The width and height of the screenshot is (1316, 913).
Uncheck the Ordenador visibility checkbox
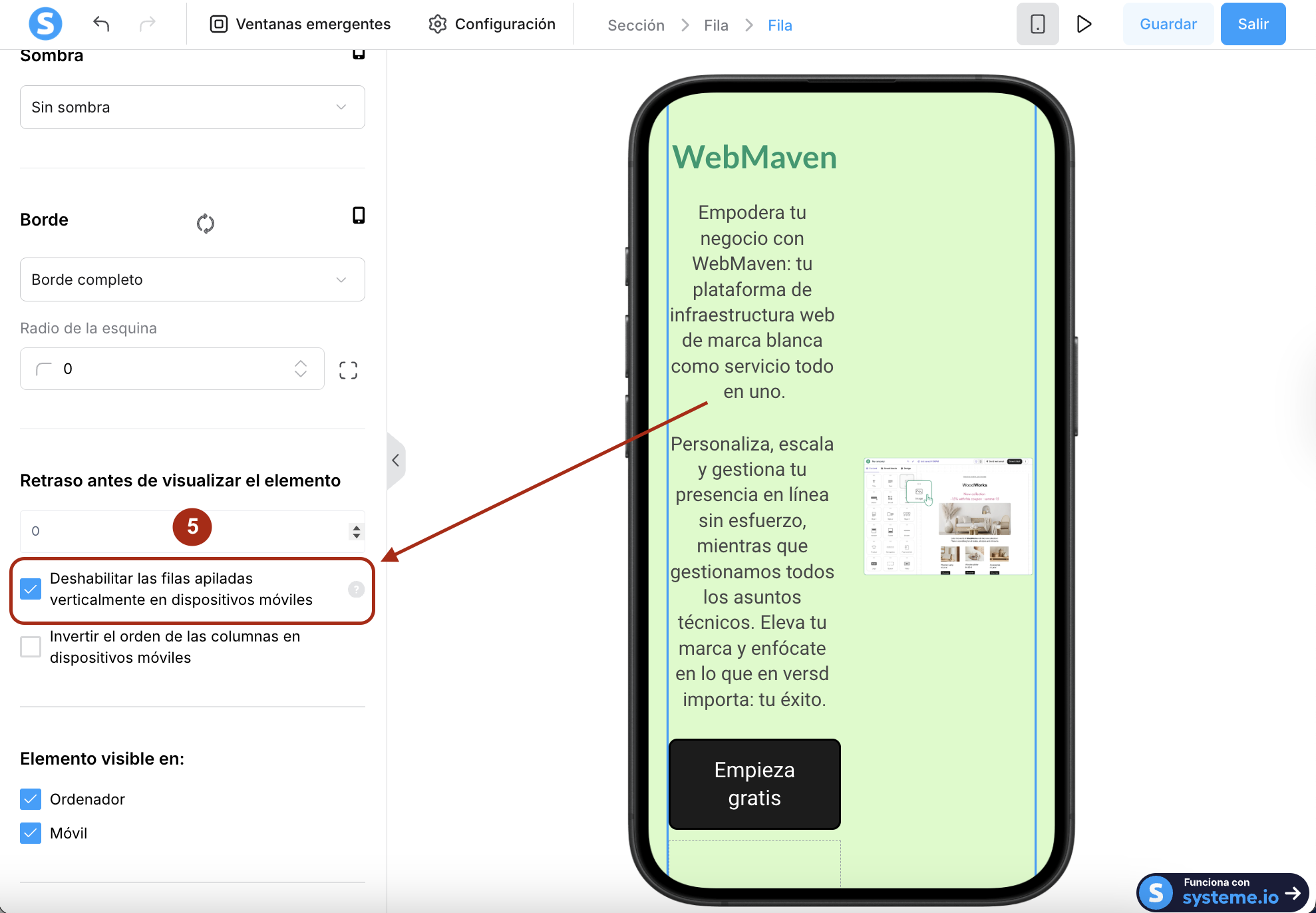(x=31, y=799)
